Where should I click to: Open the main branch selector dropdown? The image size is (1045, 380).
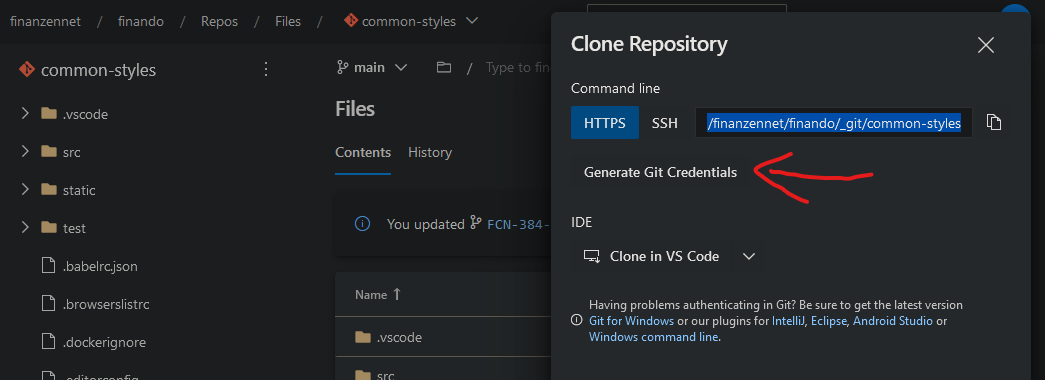point(371,67)
